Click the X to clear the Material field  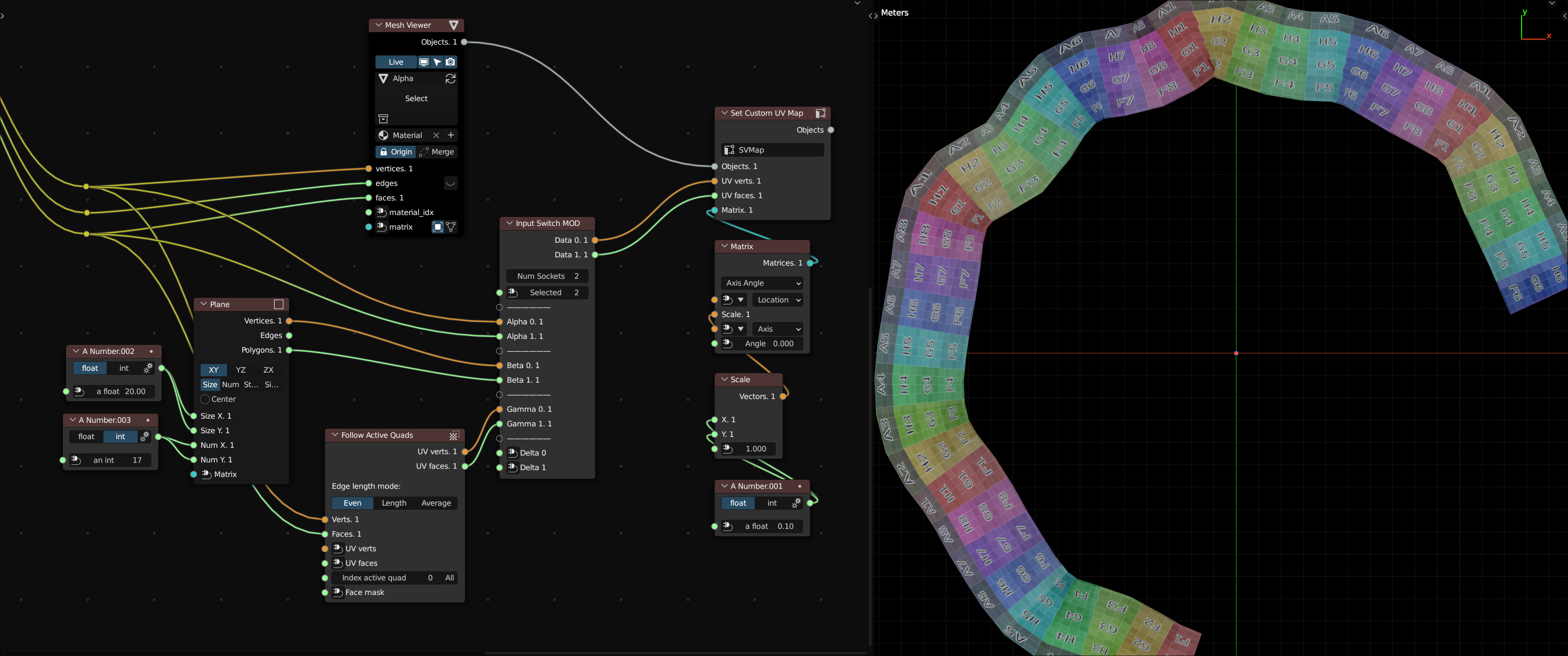pyautogui.click(x=436, y=135)
